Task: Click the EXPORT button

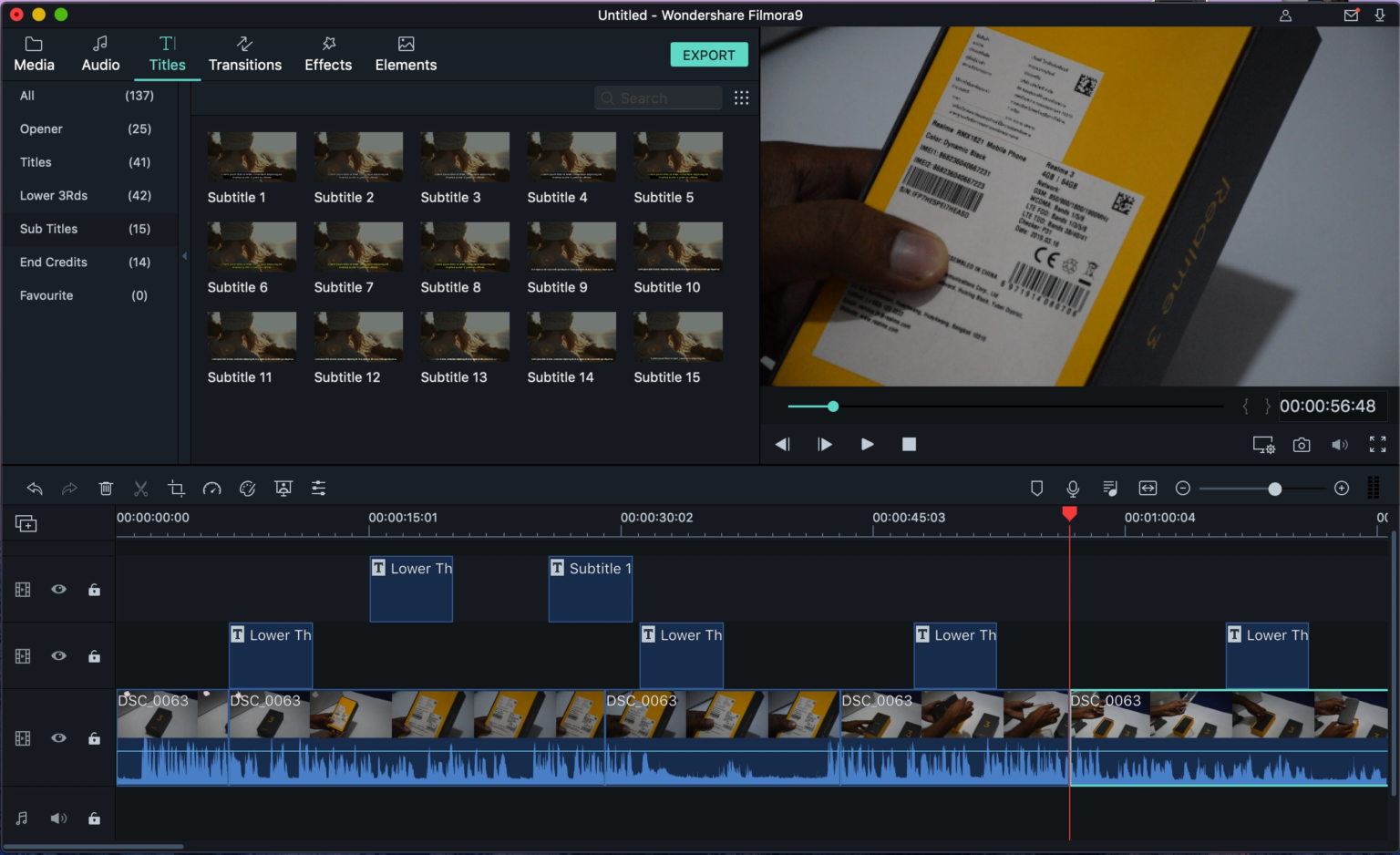Action: click(709, 54)
